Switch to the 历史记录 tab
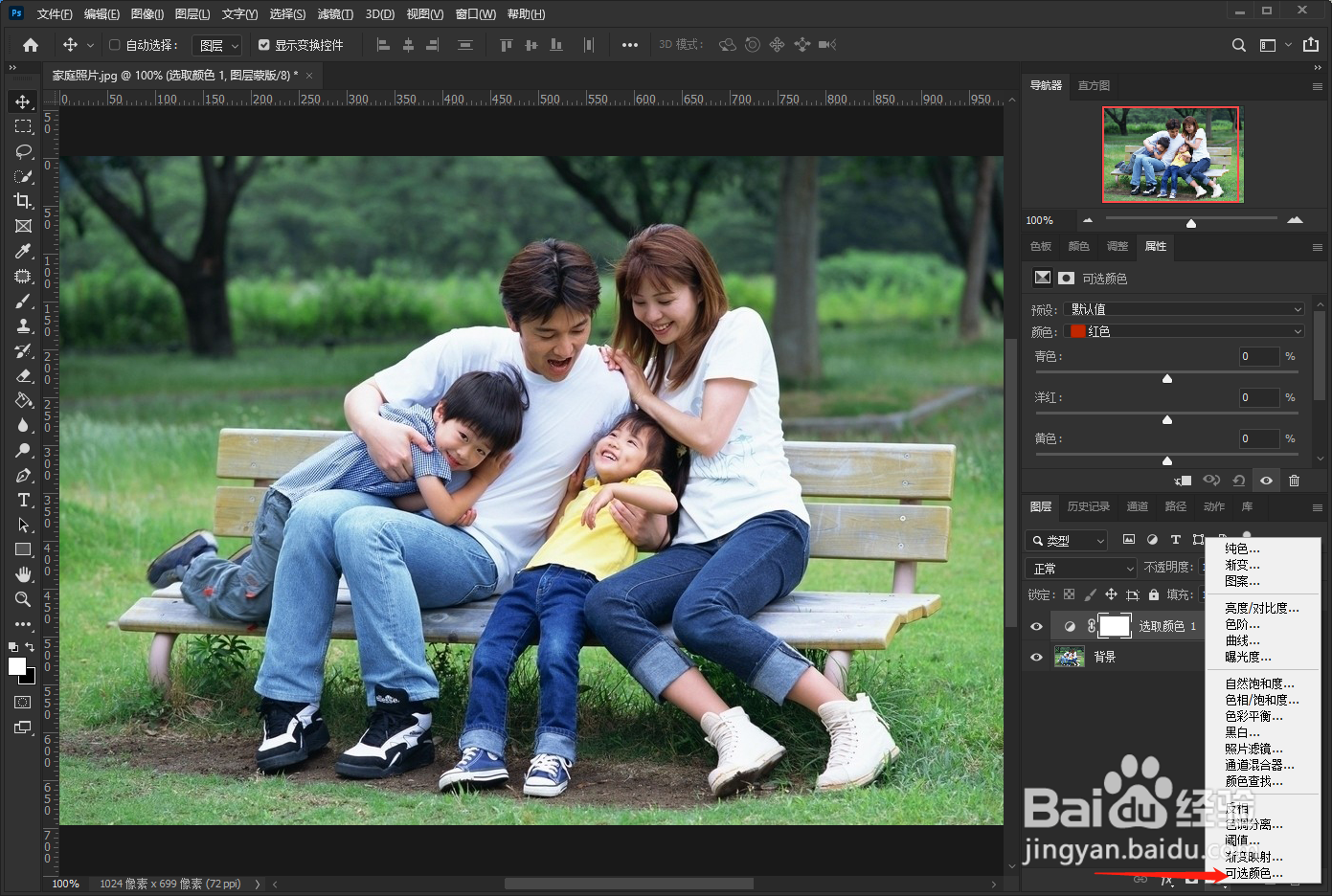The height and width of the screenshot is (896, 1332). (1088, 507)
